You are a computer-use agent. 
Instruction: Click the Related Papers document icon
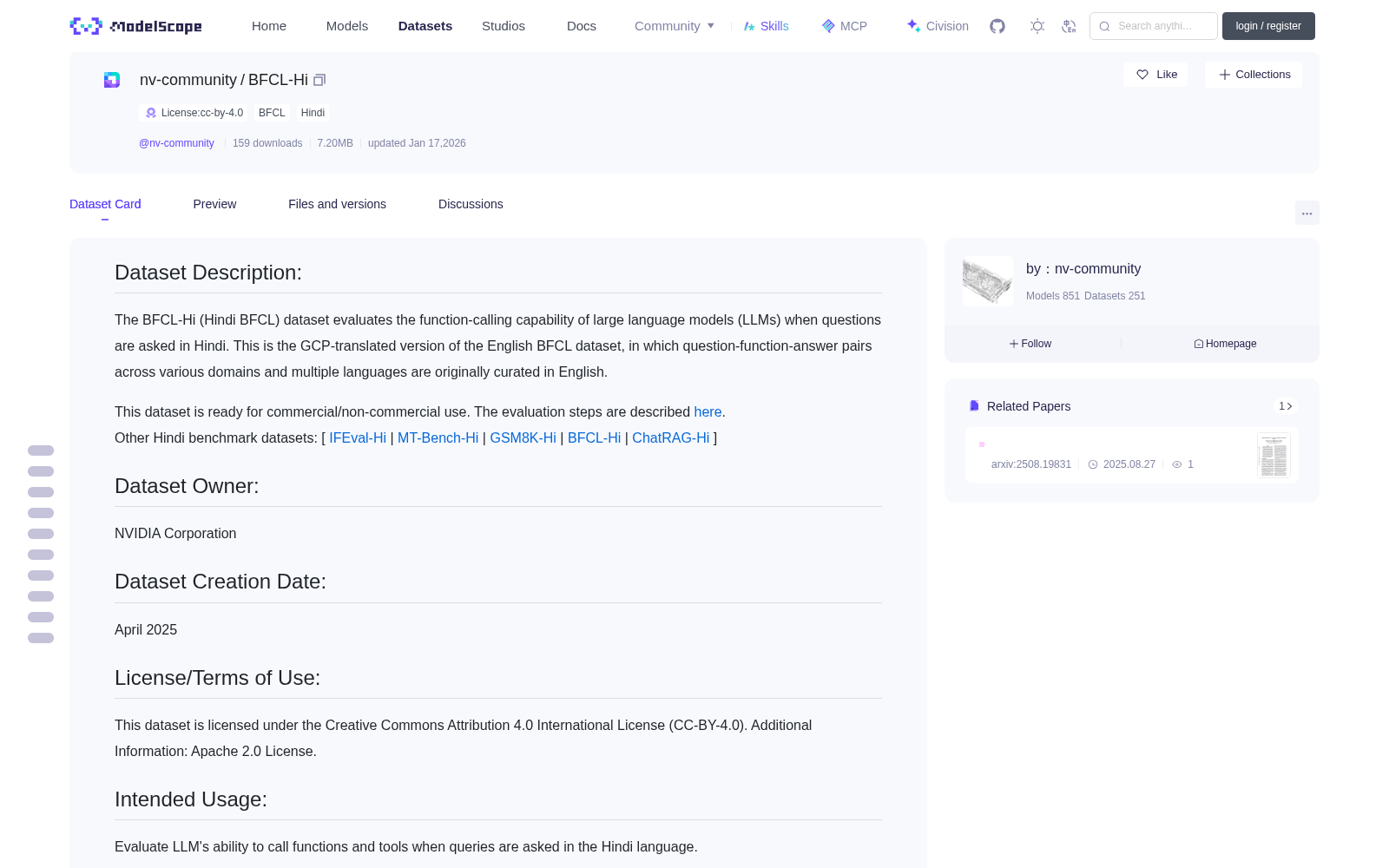(x=974, y=406)
